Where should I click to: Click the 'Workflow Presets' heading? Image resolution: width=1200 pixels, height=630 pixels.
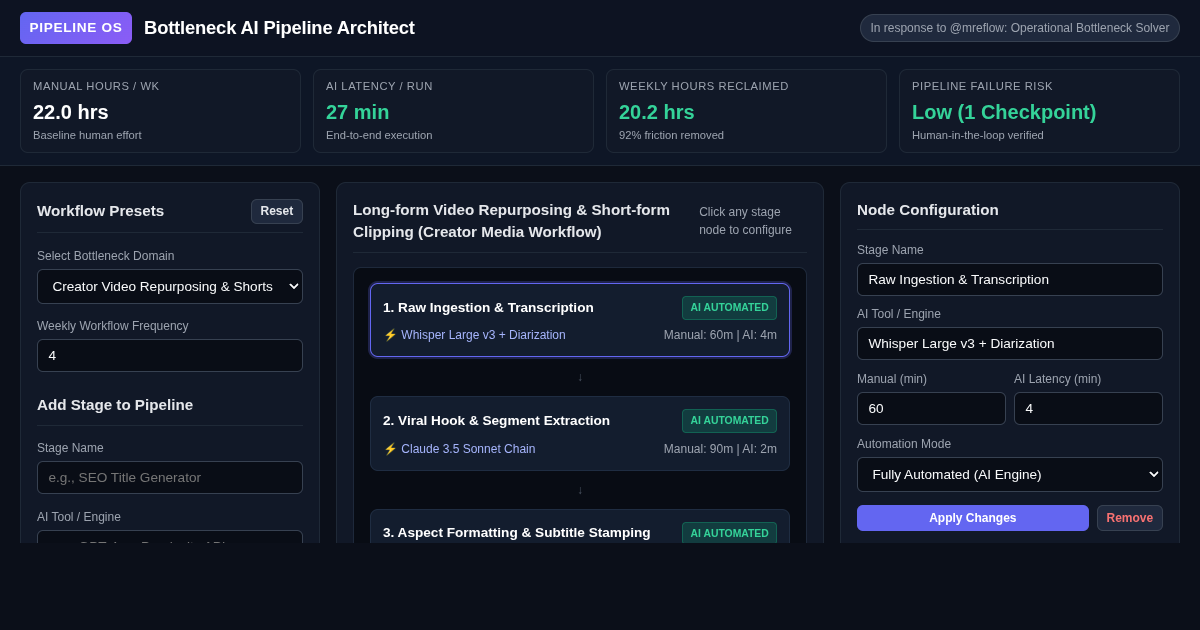pos(100,211)
